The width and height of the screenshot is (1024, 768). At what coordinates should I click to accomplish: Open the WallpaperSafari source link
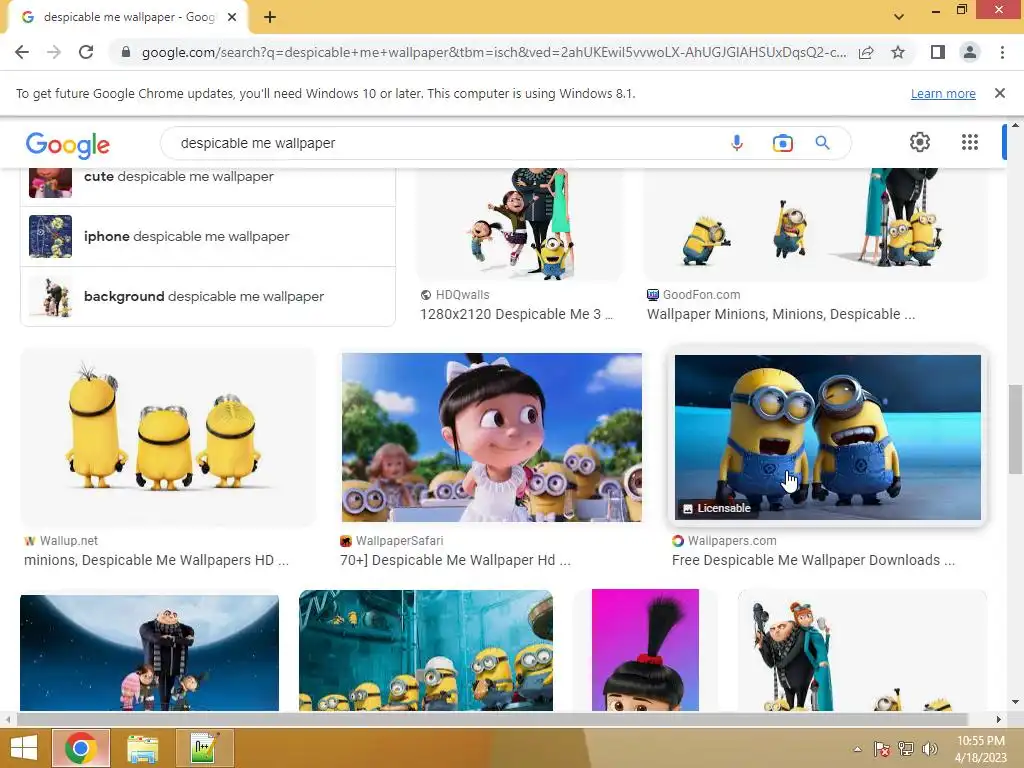[x=392, y=541]
